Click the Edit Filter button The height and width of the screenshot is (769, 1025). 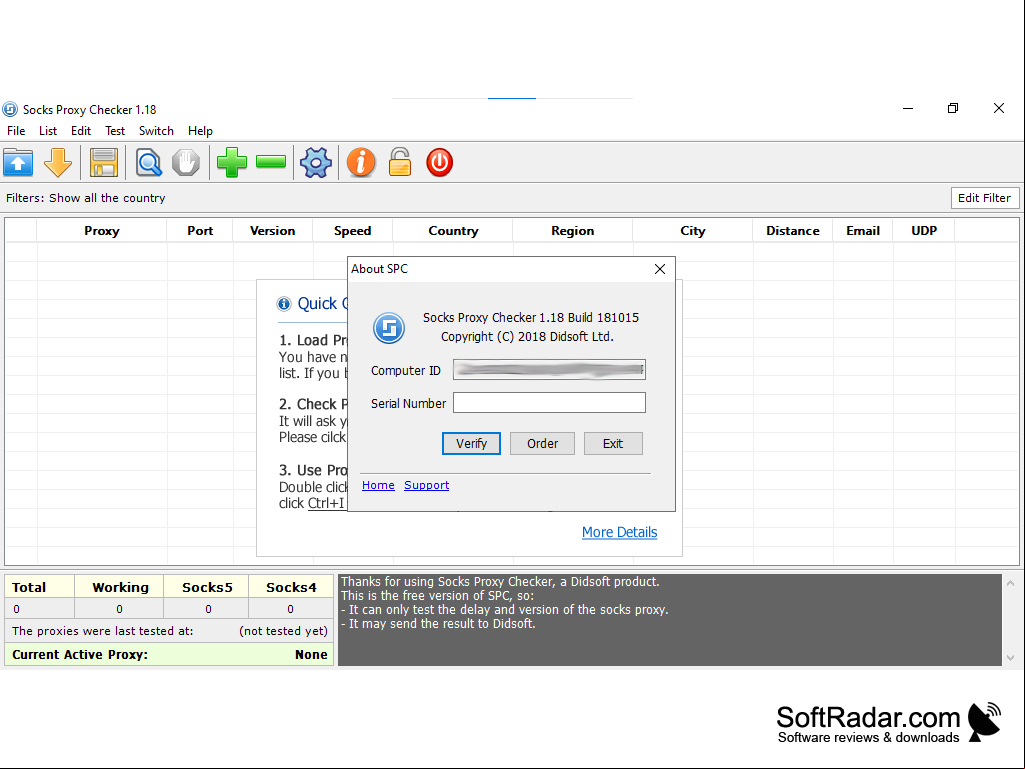[984, 197]
